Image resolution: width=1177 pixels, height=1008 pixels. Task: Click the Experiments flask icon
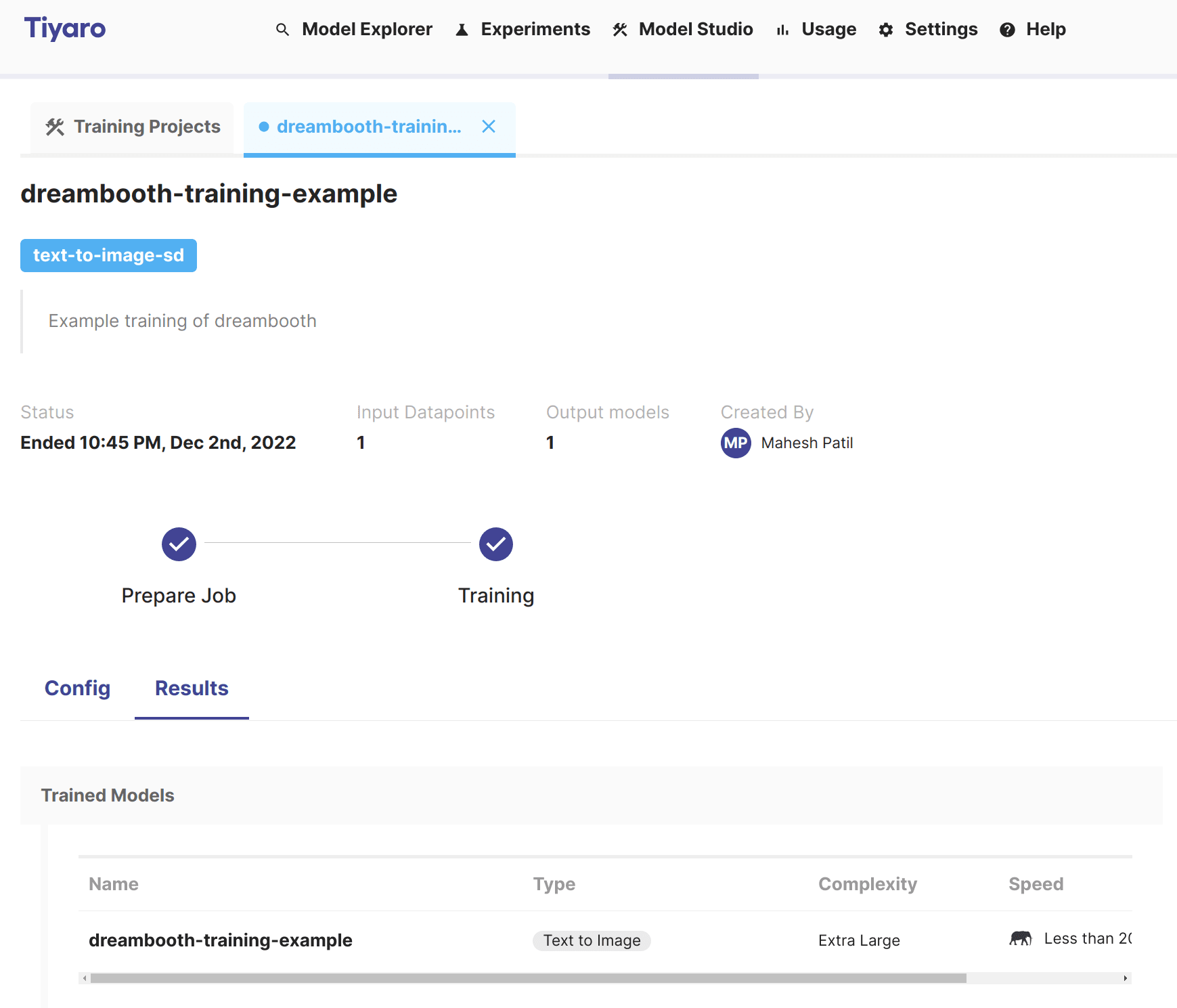[x=462, y=30]
